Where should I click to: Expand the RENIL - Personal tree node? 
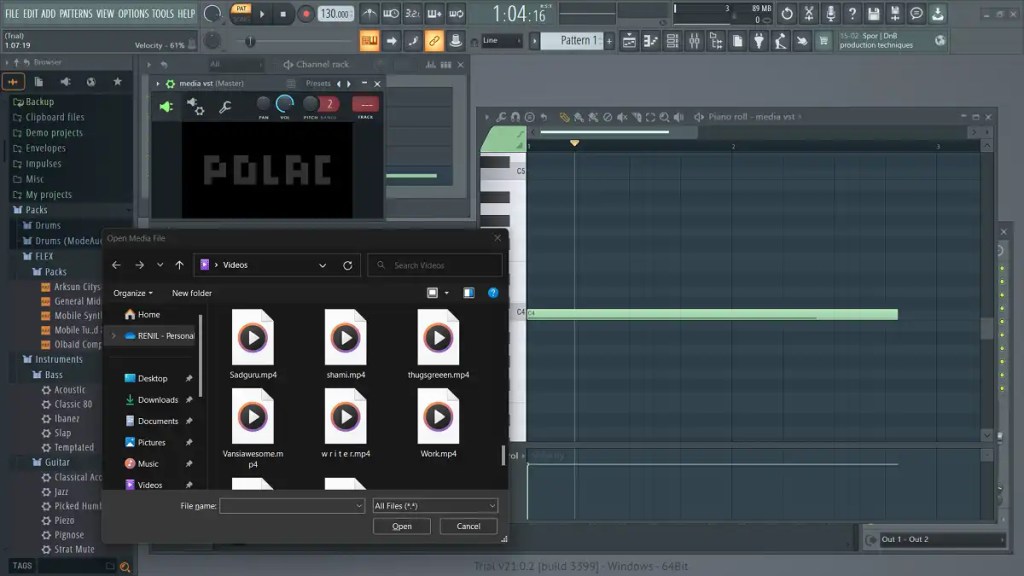pyautogui.click(x=114, y=336)
